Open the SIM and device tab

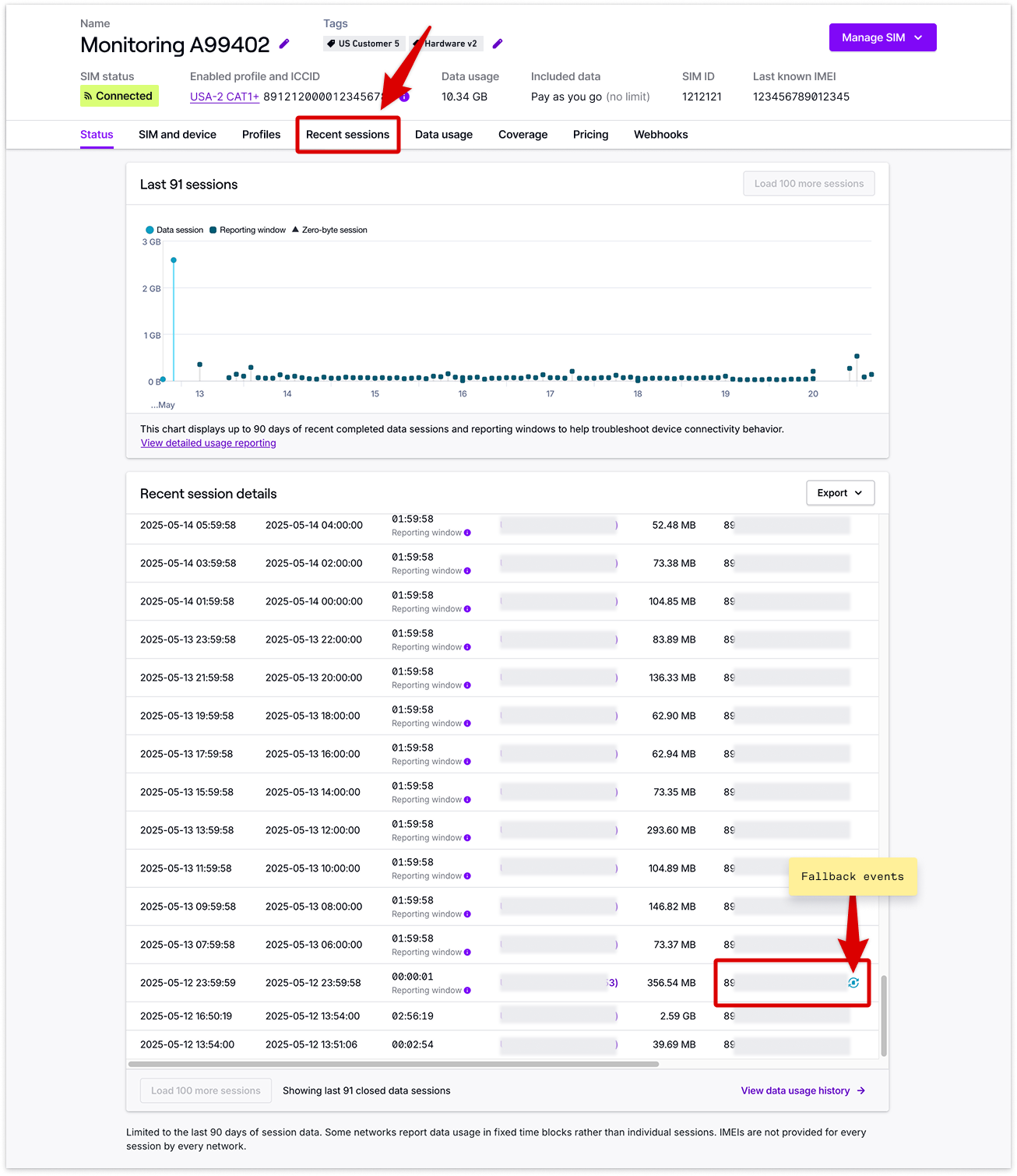click(178, 135)
